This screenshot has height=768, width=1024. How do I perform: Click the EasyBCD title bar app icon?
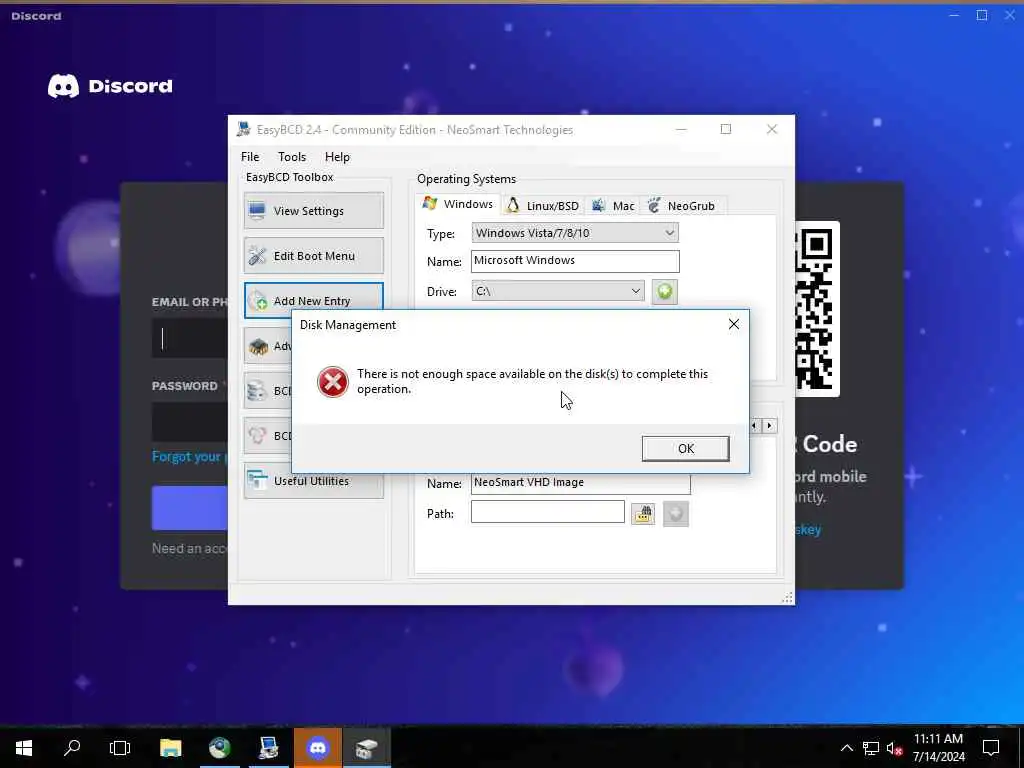point(244,129)
